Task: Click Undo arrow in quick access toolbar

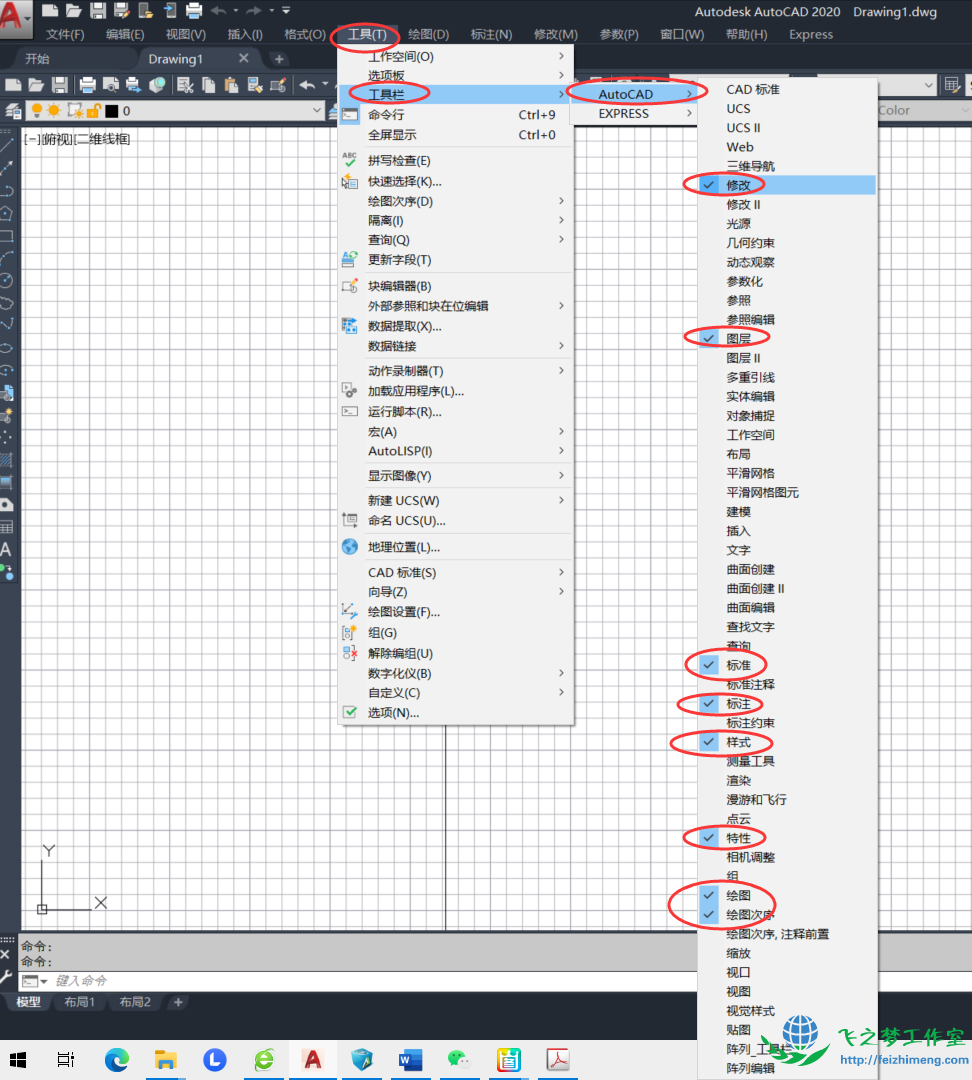Action: pyautogui.click(x=218, y=10)
